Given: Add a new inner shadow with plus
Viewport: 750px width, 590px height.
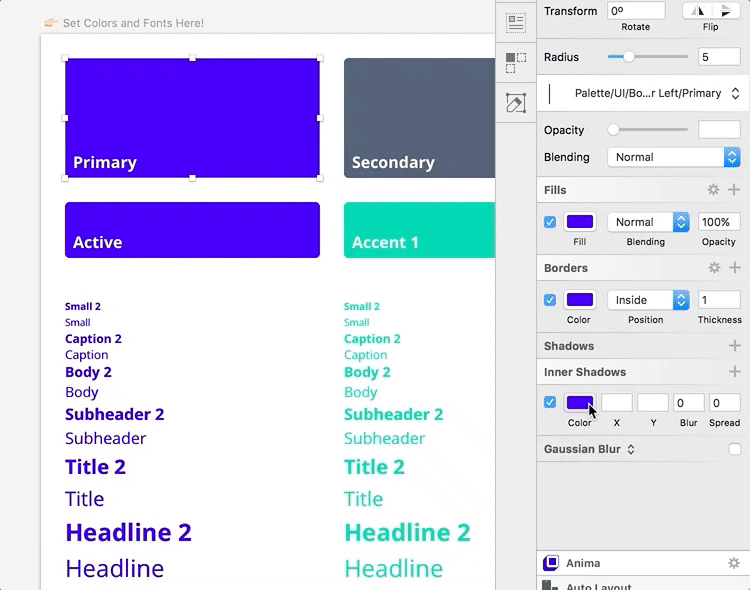Looking at the screenshot, I should click(735, 371).
